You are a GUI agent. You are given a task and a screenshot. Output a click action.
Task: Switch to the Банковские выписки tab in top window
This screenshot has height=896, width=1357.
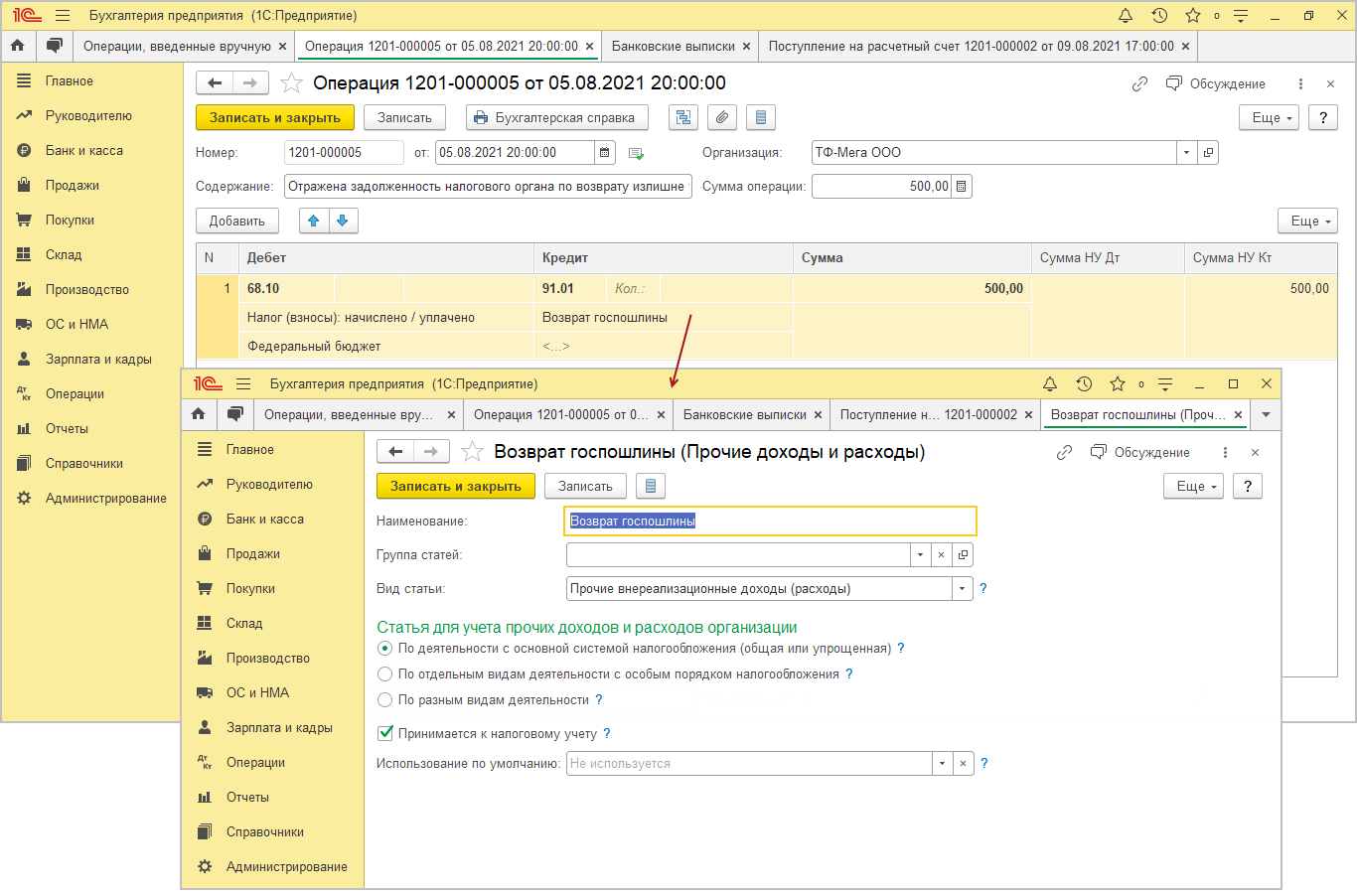point(674,47)
